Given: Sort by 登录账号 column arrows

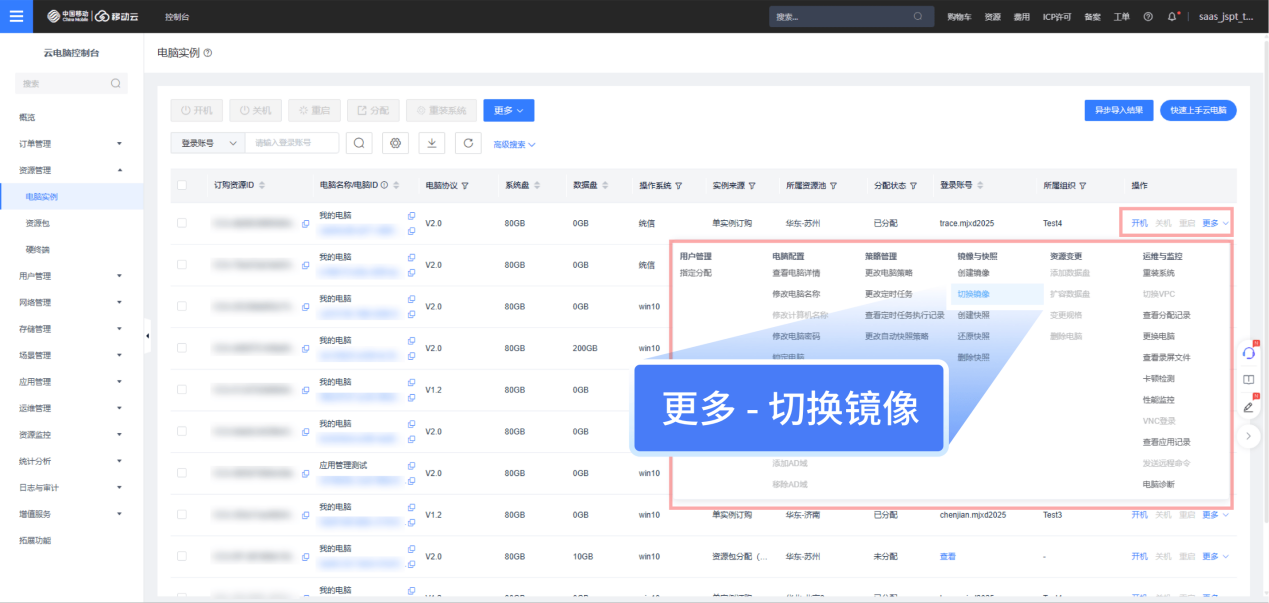Looking at the screenshot, I should 981,186.
